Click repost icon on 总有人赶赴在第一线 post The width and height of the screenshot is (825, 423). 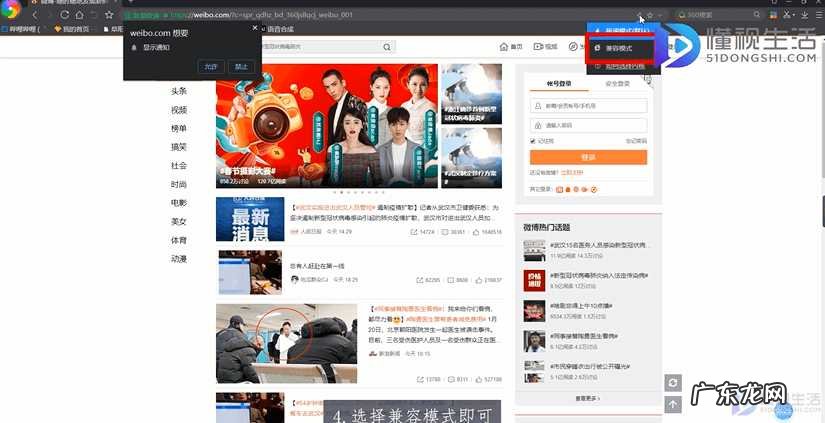(420, 280)
